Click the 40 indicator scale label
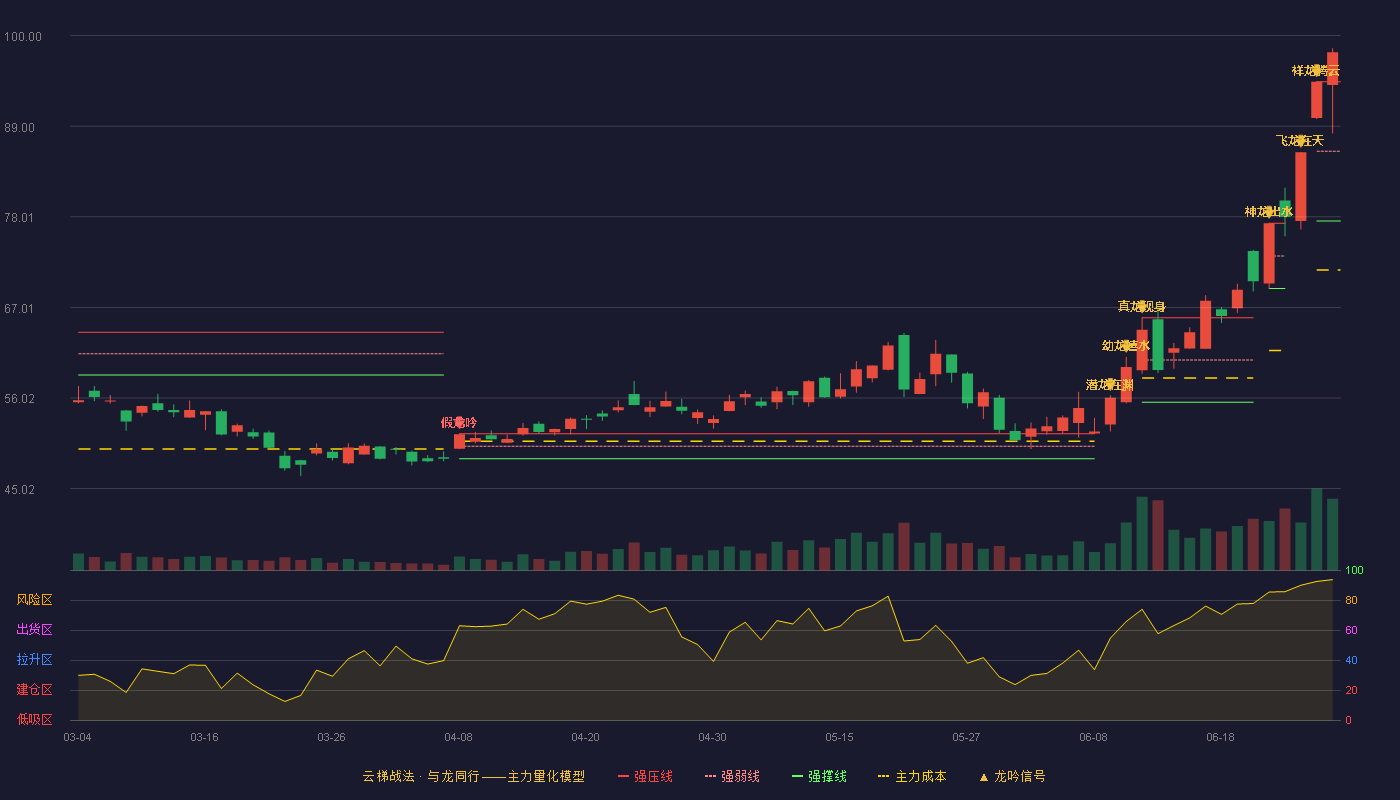This screenshot has width=1400, height=800. tap(1351, 661)
